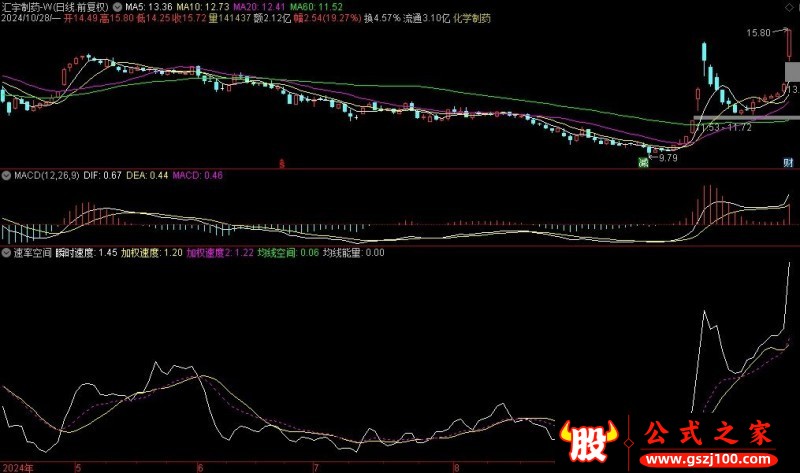This screenshot has height=473, width=800.
Task: Click the red marker below the candlestick chart
Action: (x=283, y=161)
